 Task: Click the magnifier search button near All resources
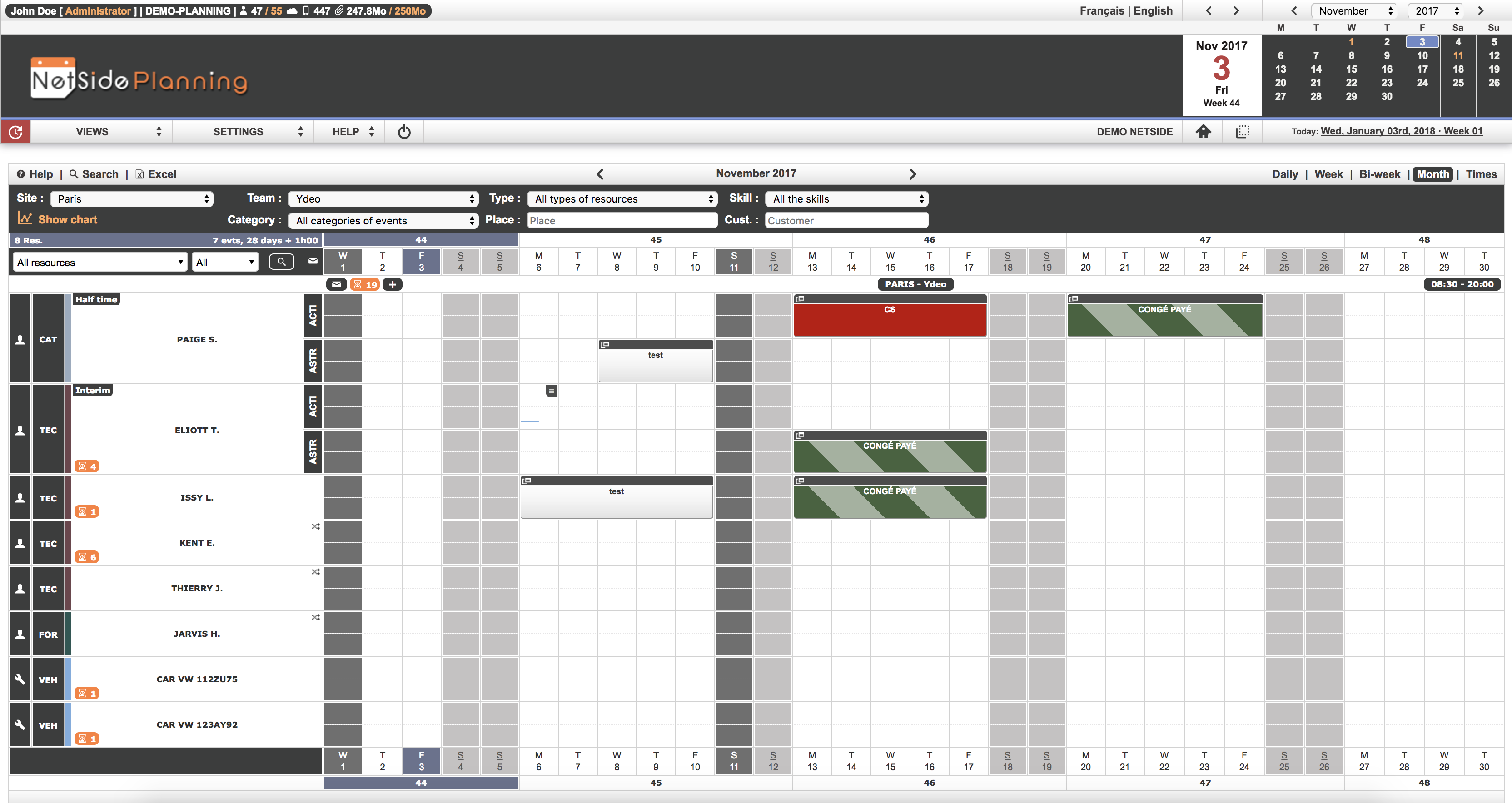[x=281, y=262]
